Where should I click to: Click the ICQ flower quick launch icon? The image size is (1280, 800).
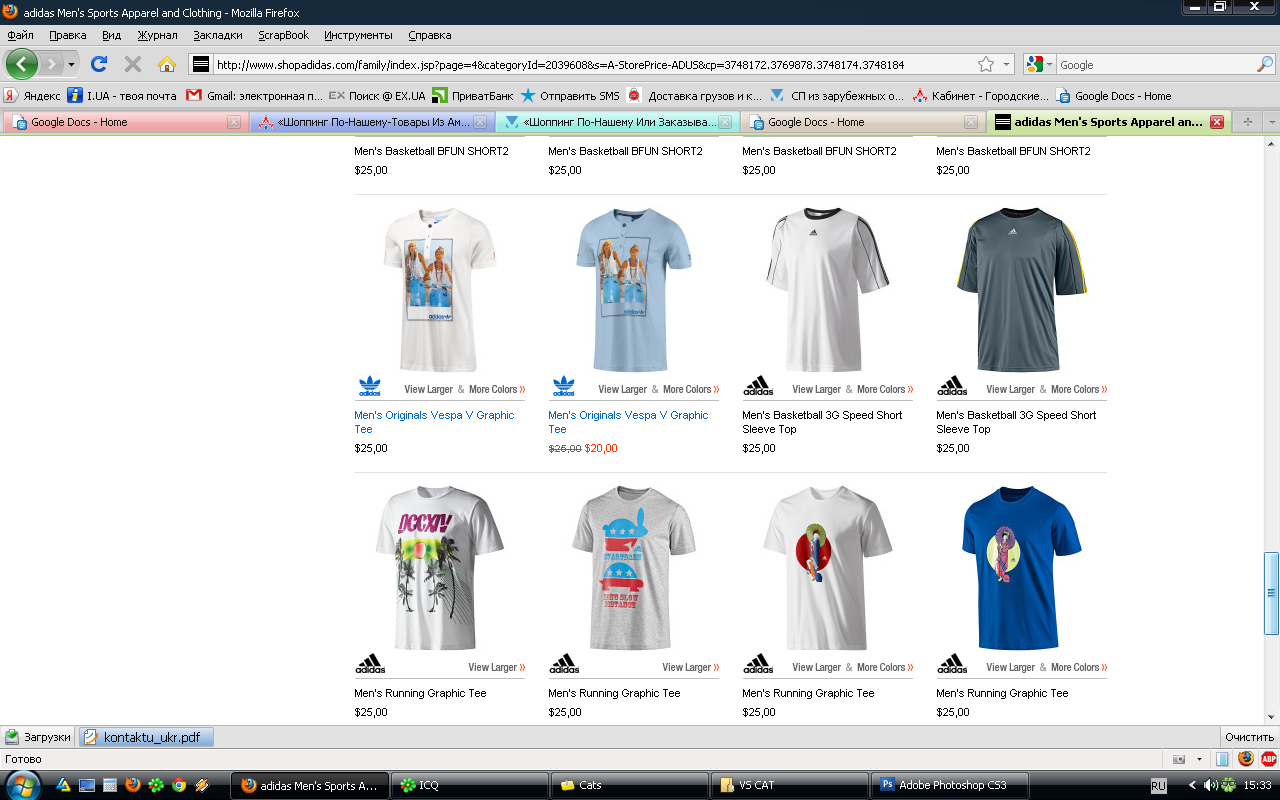tap(156, 785)
